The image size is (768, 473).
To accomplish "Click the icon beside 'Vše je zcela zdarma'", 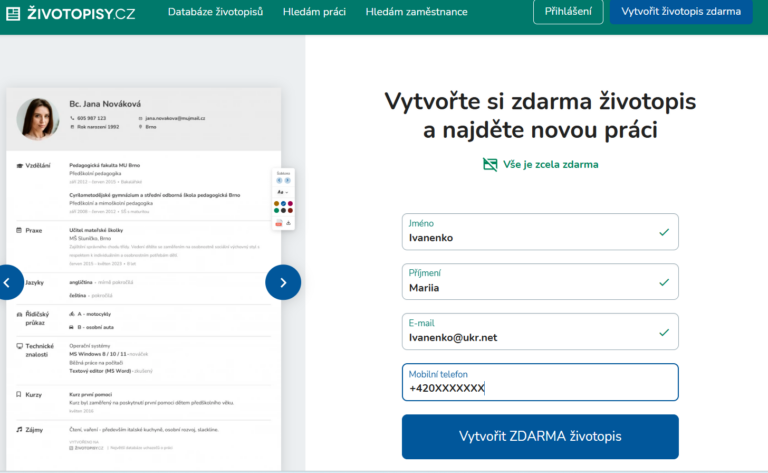I will click(x=490, y=164).
